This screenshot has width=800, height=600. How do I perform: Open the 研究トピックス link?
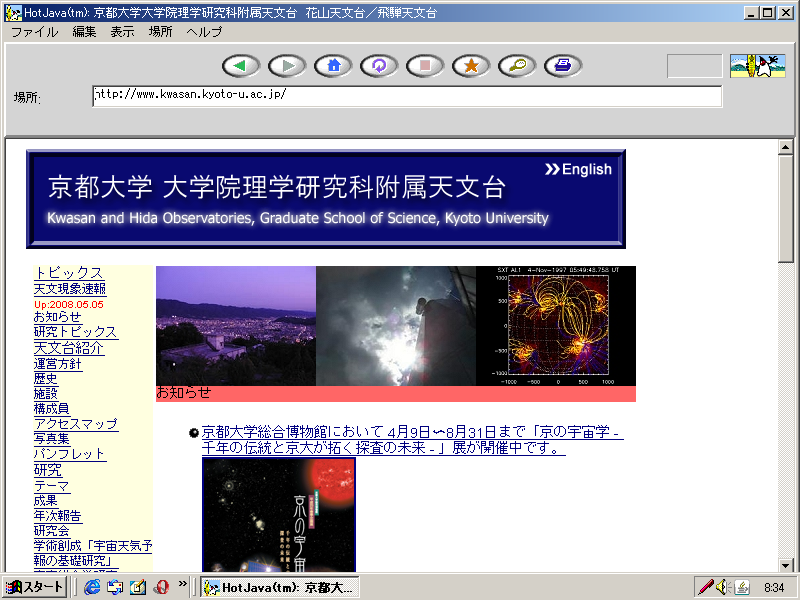point(76,332)
